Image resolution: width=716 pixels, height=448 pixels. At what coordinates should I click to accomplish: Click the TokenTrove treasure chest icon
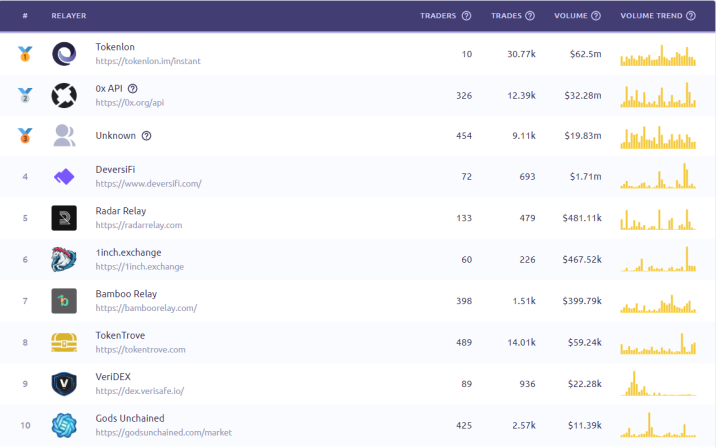coord(64,343)
